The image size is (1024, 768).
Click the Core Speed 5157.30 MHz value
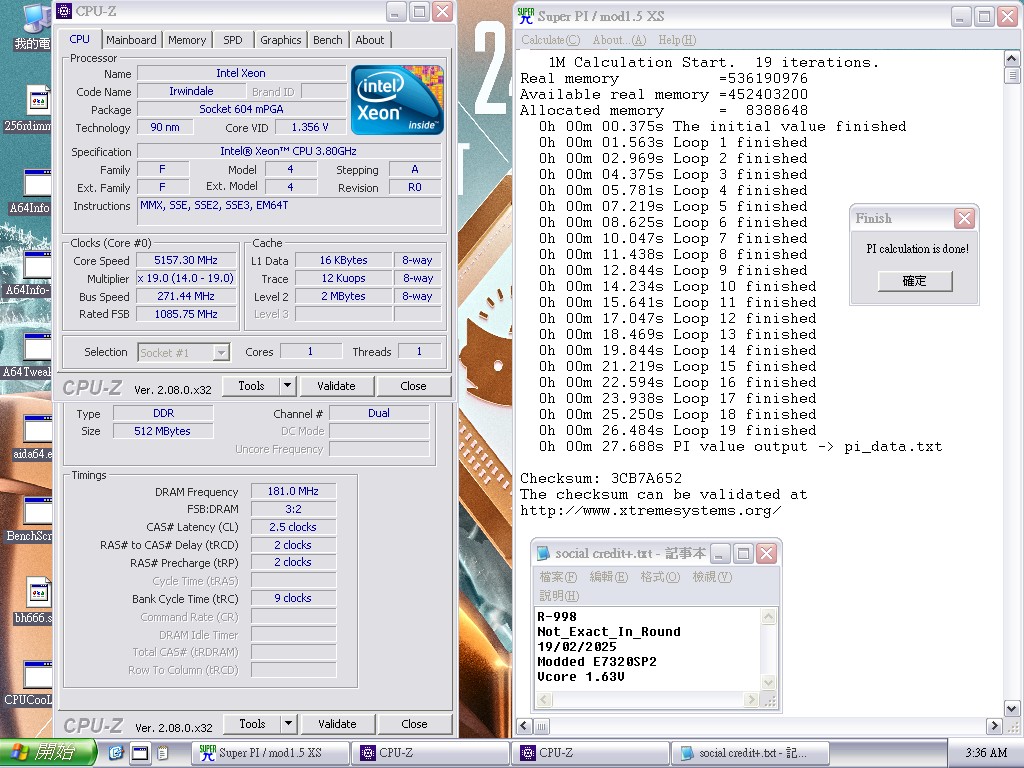tap(186, 260)
